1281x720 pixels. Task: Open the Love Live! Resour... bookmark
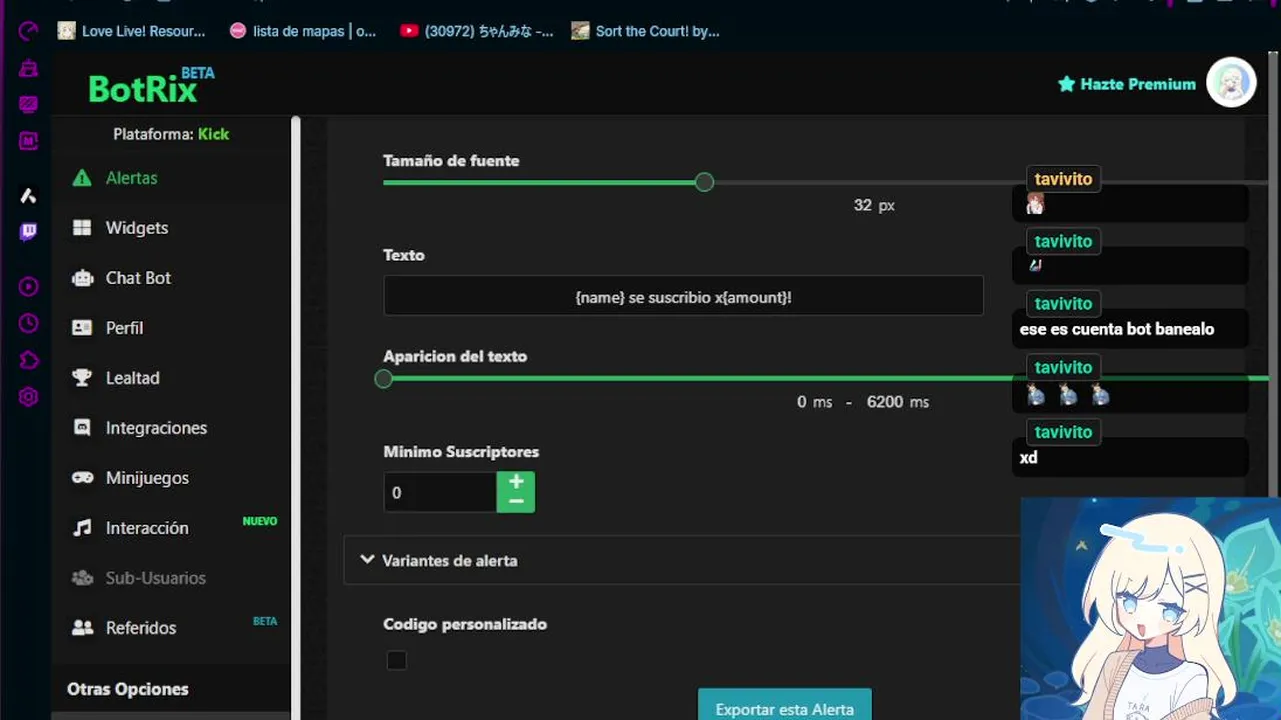point(131,31)
